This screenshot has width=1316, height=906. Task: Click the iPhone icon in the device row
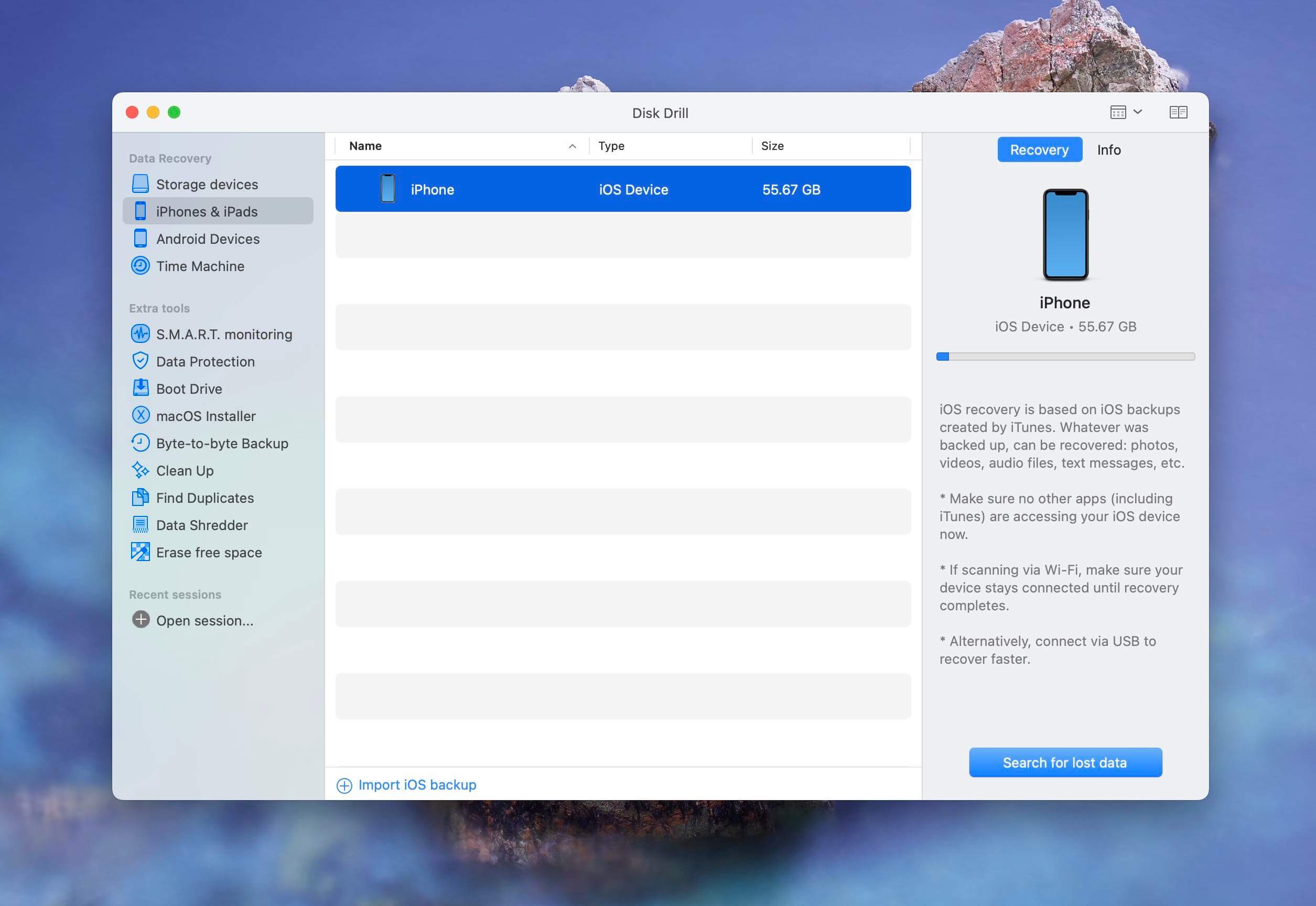388,189
